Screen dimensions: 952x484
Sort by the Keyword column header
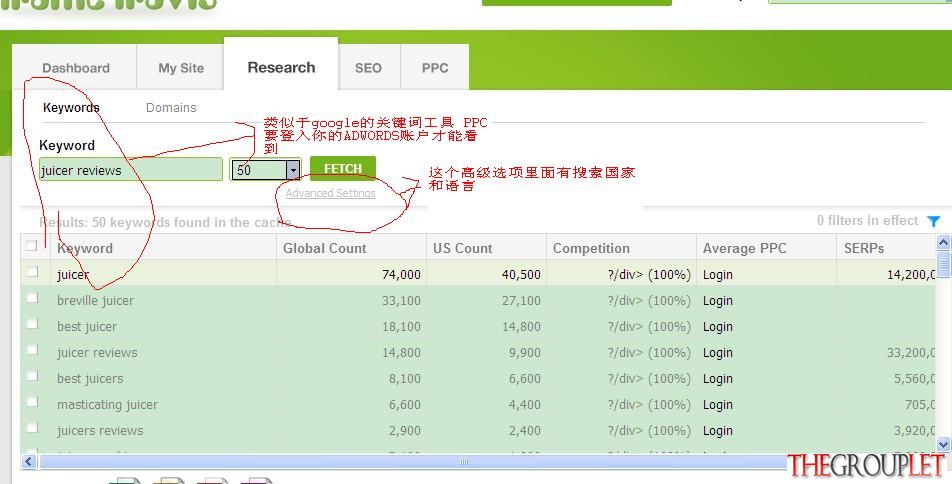tap(163, 248)
